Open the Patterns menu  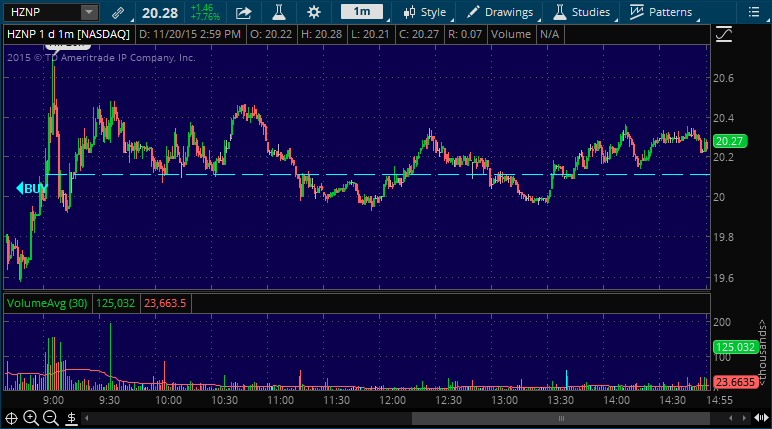[661, 12]
